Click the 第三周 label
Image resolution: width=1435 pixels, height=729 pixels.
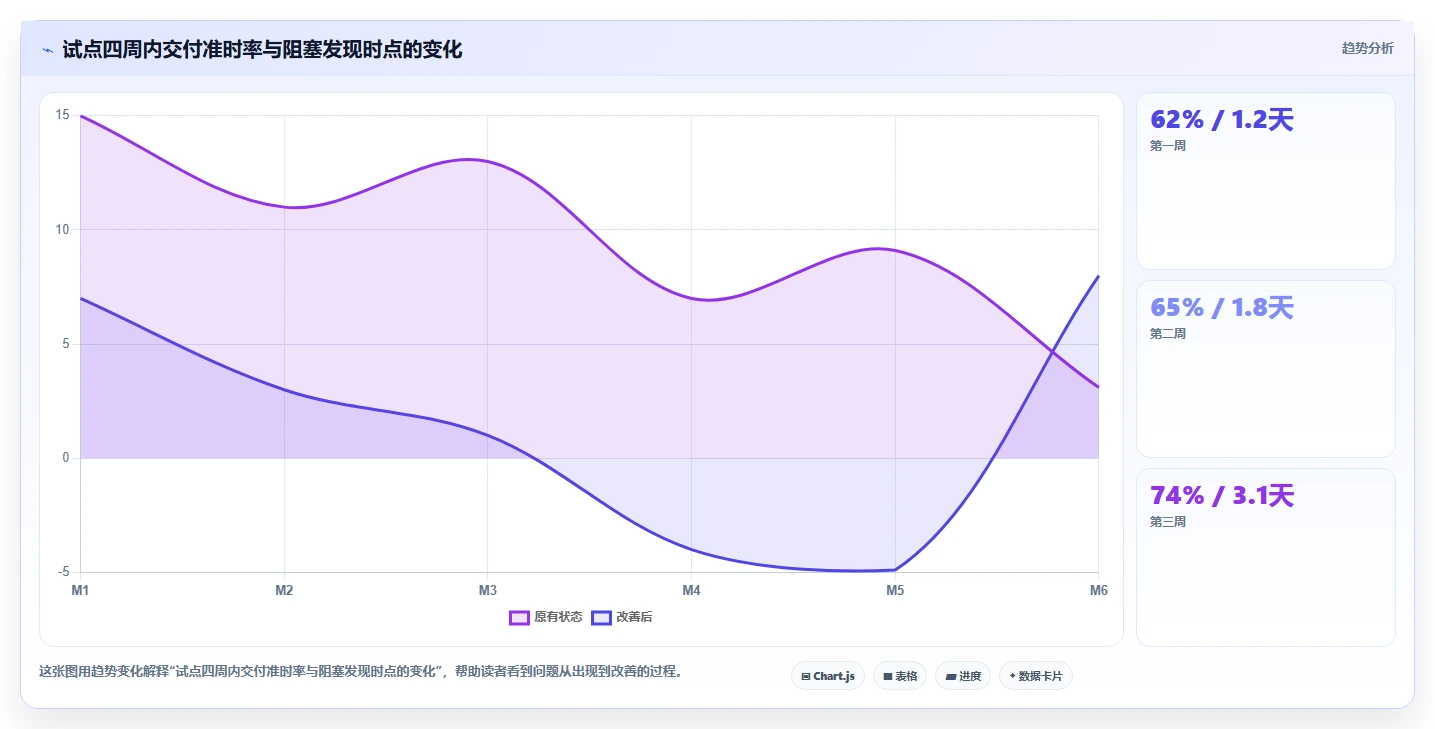(1168, 522)
